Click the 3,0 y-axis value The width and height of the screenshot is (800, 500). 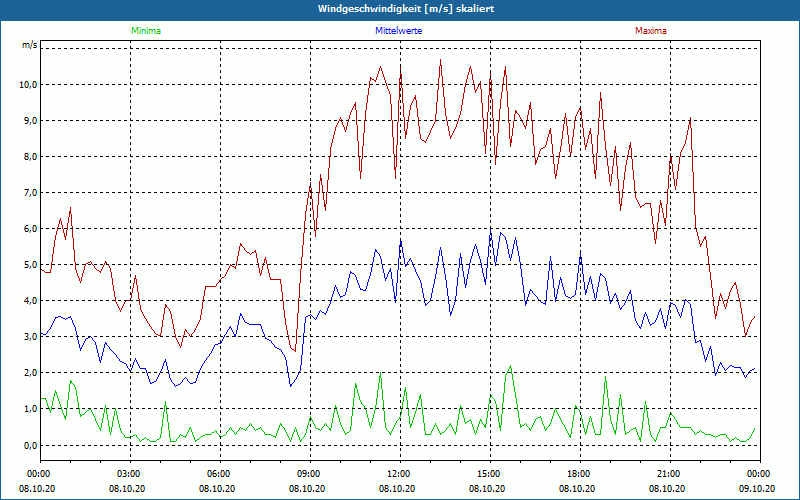click(x=30, y=337)
